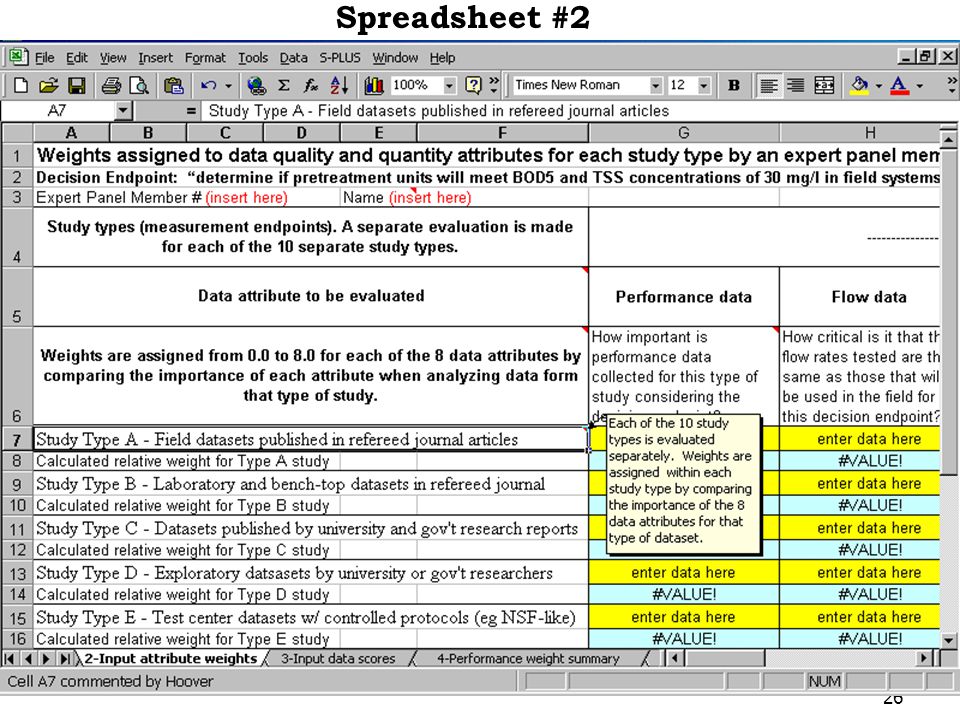Open the Window menu

click(x=395, y=58)
